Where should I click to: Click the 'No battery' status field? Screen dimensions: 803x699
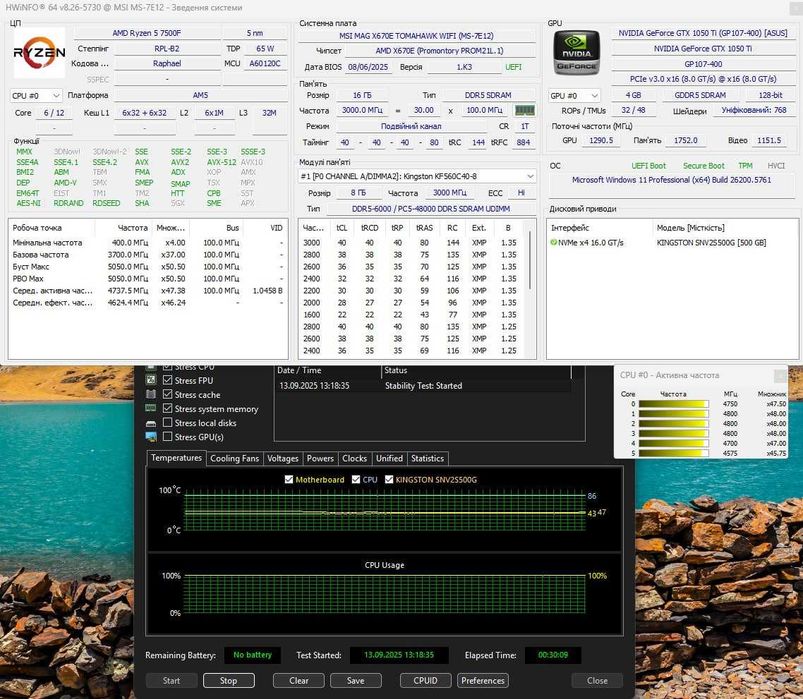252,655
